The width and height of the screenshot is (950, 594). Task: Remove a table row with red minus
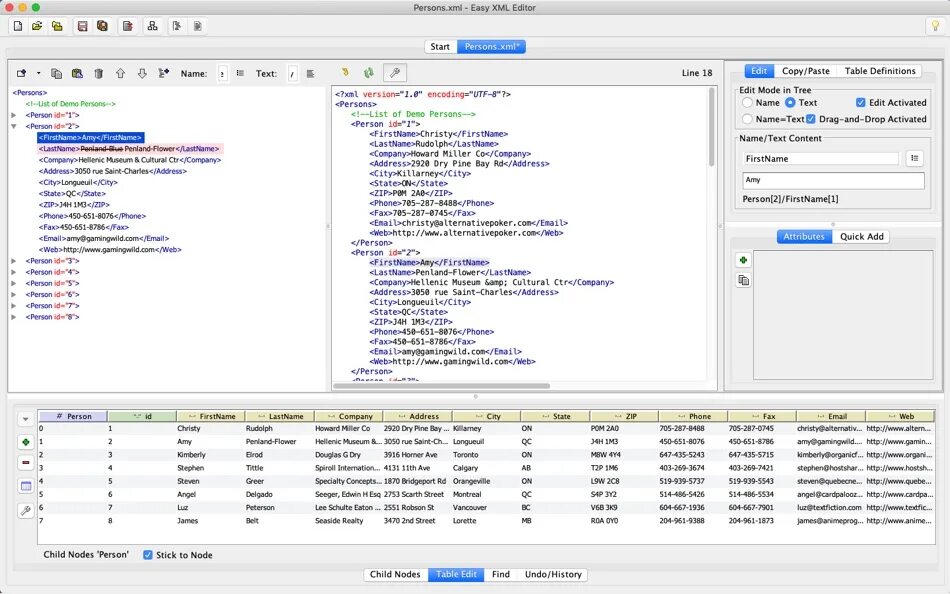point(25,462)
